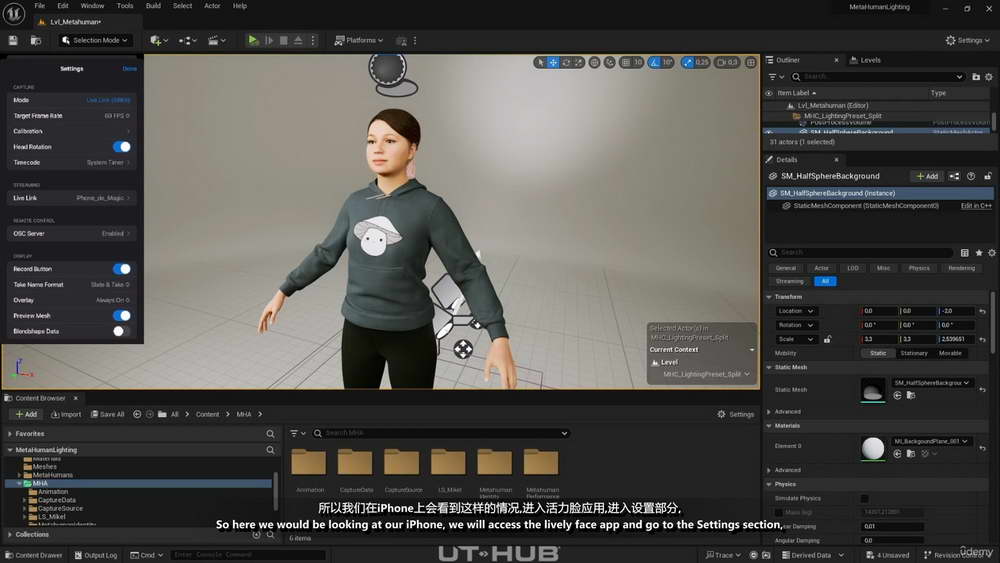Create new folder in Outliner
The height and width of the screenshot is (563, 1000).
click(976, 77)
